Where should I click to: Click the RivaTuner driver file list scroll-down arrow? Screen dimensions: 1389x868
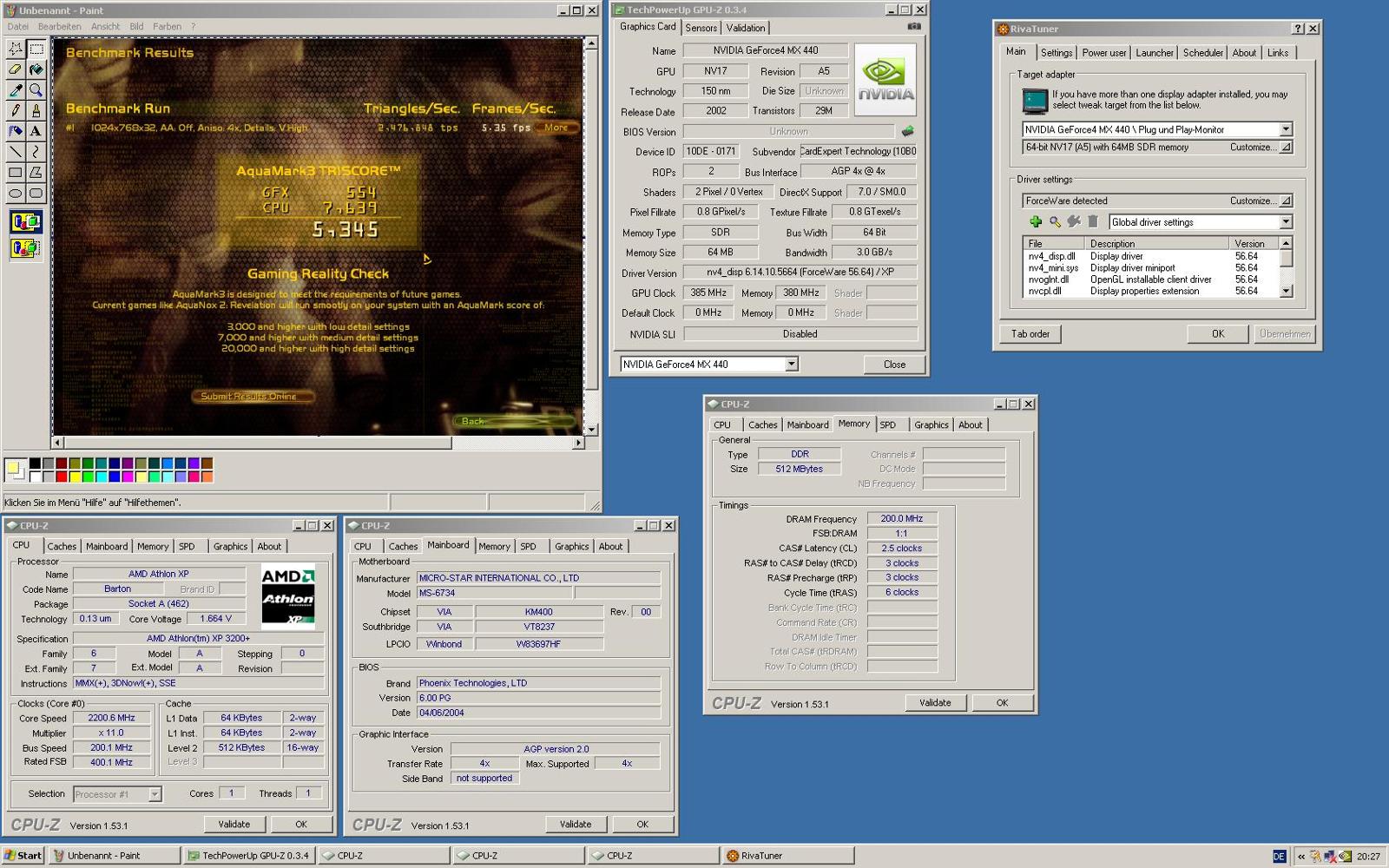coord(1287,292)
